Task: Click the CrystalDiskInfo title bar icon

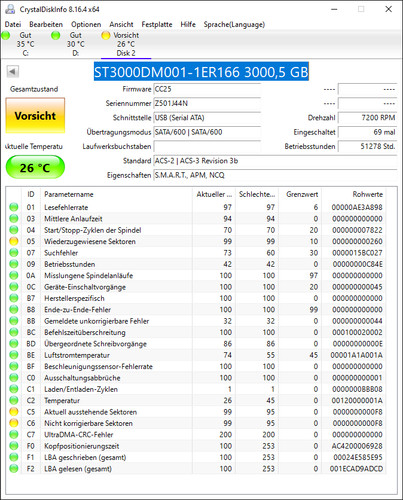Action: tap(10, 9)
